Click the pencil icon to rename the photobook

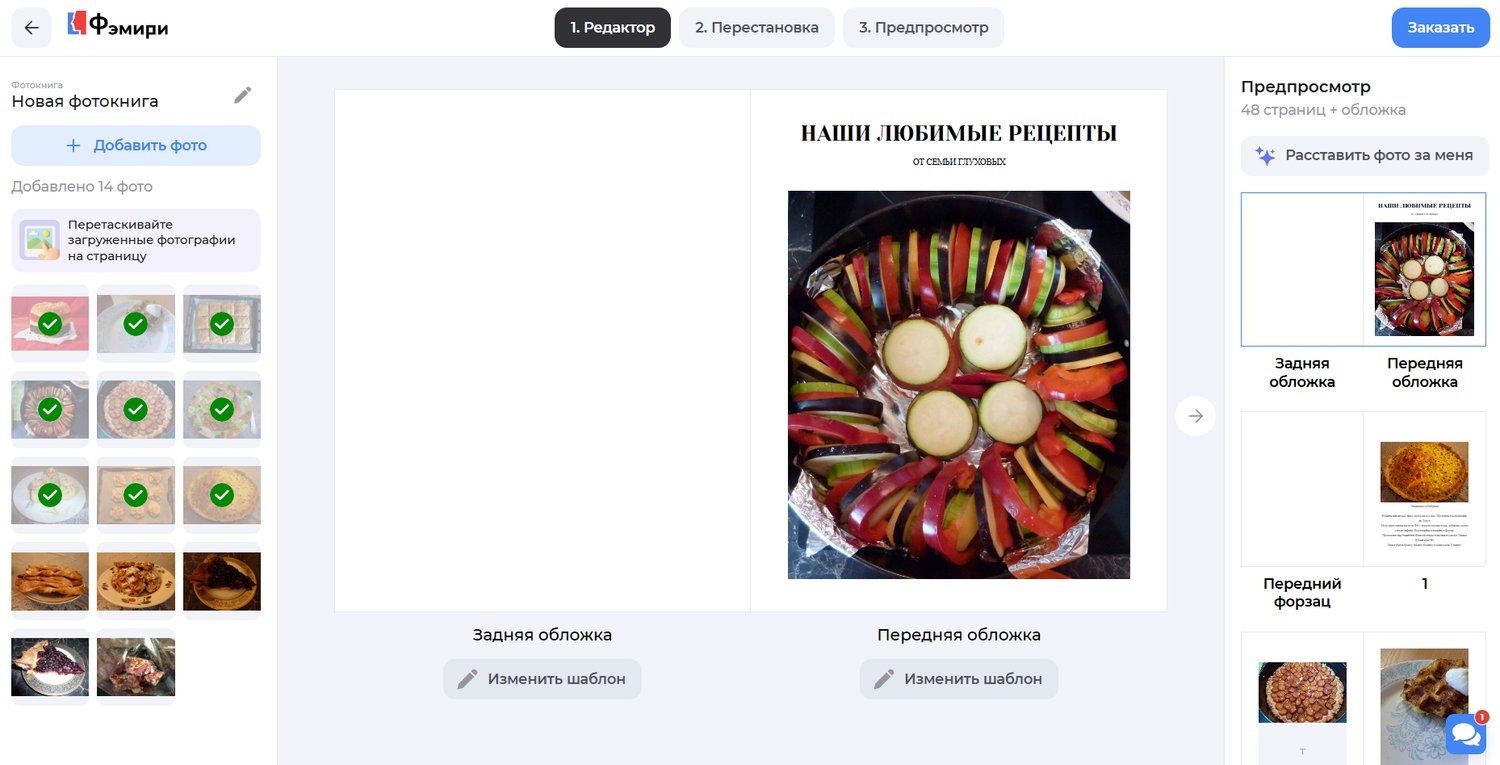coord(242,94)
